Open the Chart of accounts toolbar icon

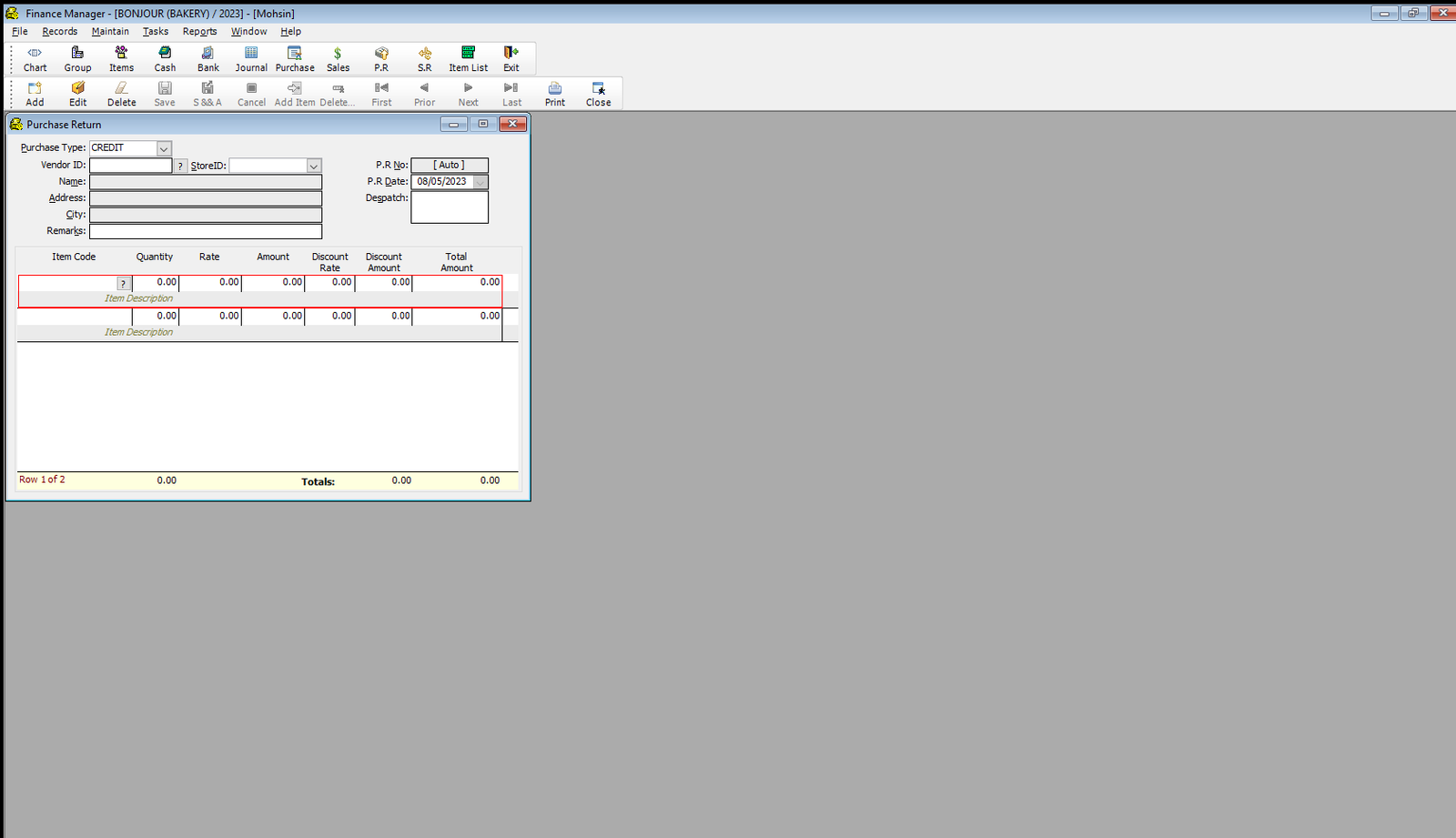tap(35, 58)
